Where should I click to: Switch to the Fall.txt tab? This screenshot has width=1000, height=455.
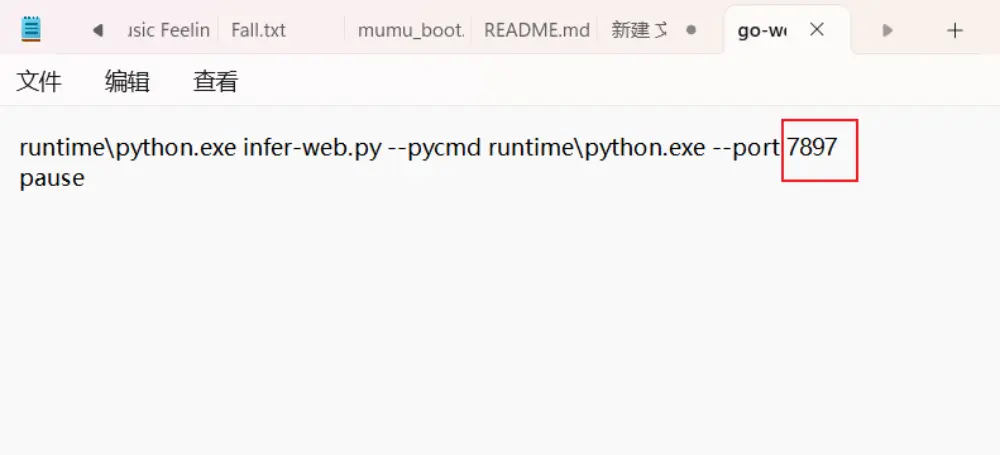[258, 30]
